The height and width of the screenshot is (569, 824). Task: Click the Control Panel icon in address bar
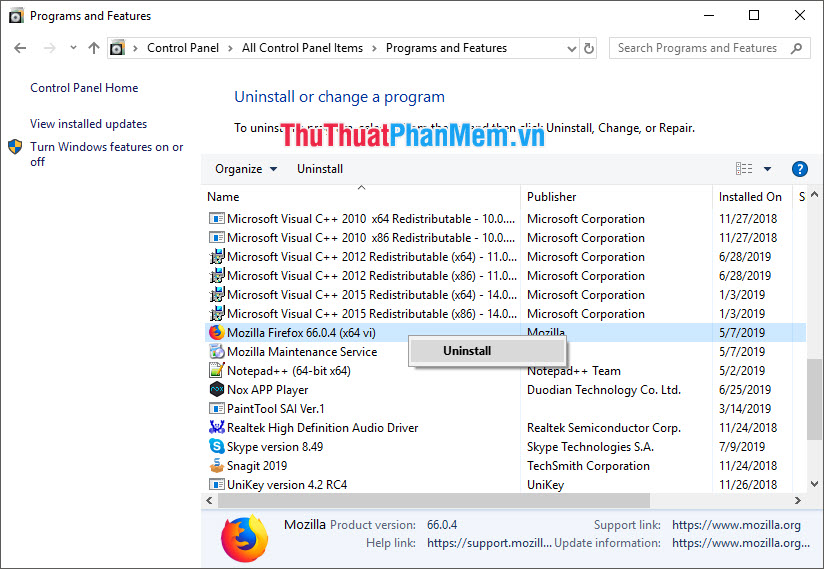117,48
